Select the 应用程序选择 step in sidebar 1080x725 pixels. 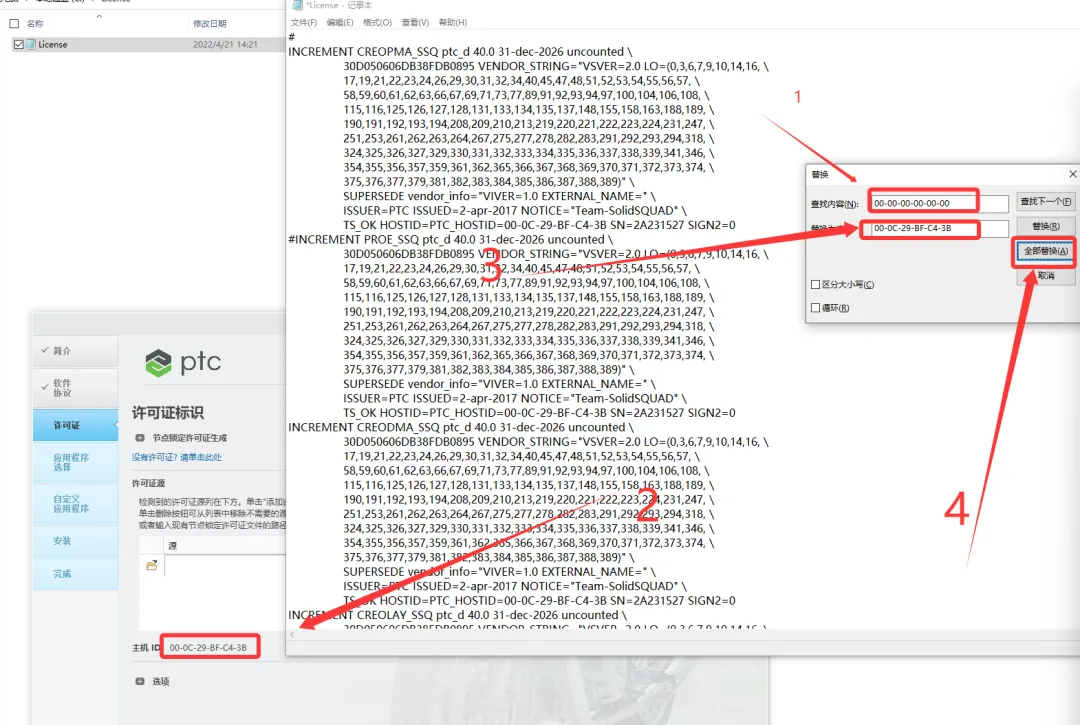point(75,462)
